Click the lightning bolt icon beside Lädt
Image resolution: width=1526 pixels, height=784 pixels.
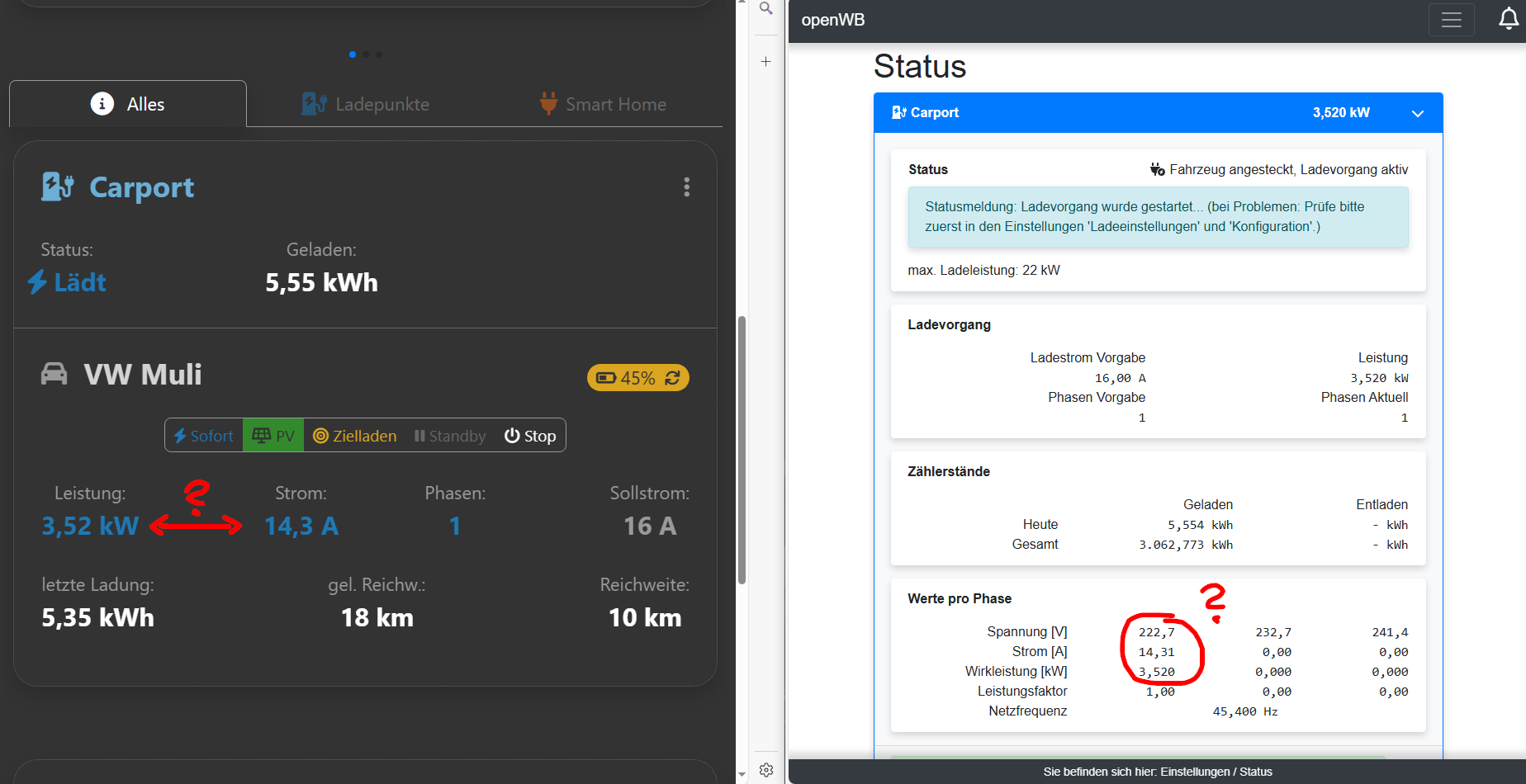36,282
